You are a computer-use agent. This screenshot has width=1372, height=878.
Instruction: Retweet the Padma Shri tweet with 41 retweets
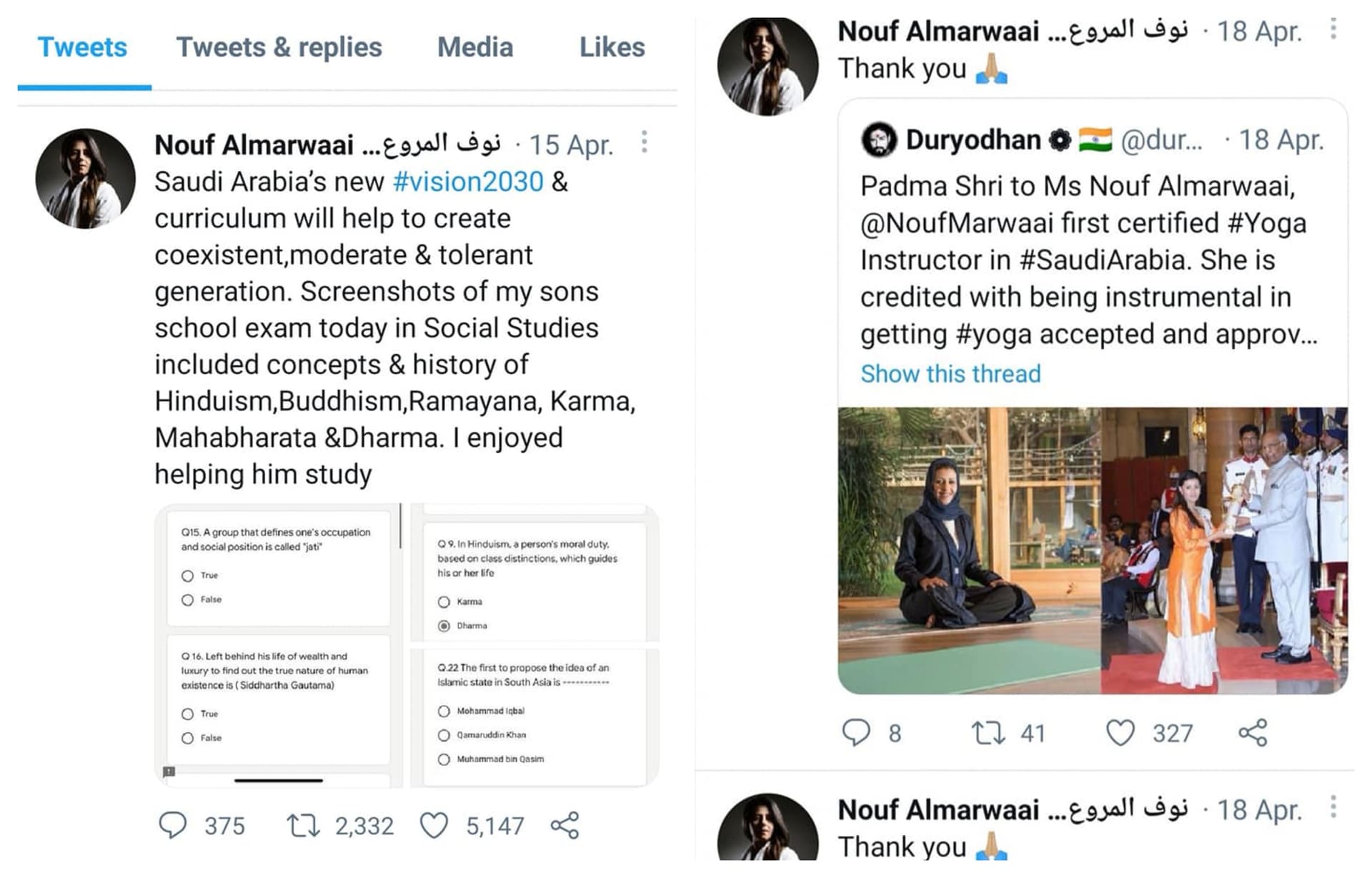(x=988, y=732)
